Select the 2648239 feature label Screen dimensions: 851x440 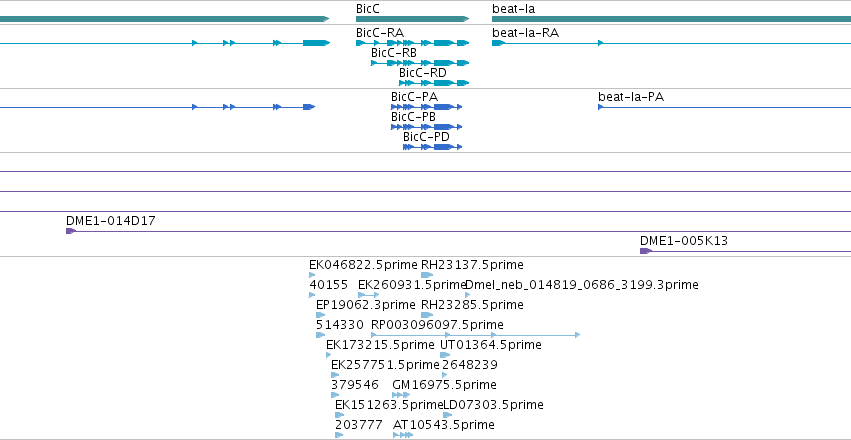tap(470, 365)
